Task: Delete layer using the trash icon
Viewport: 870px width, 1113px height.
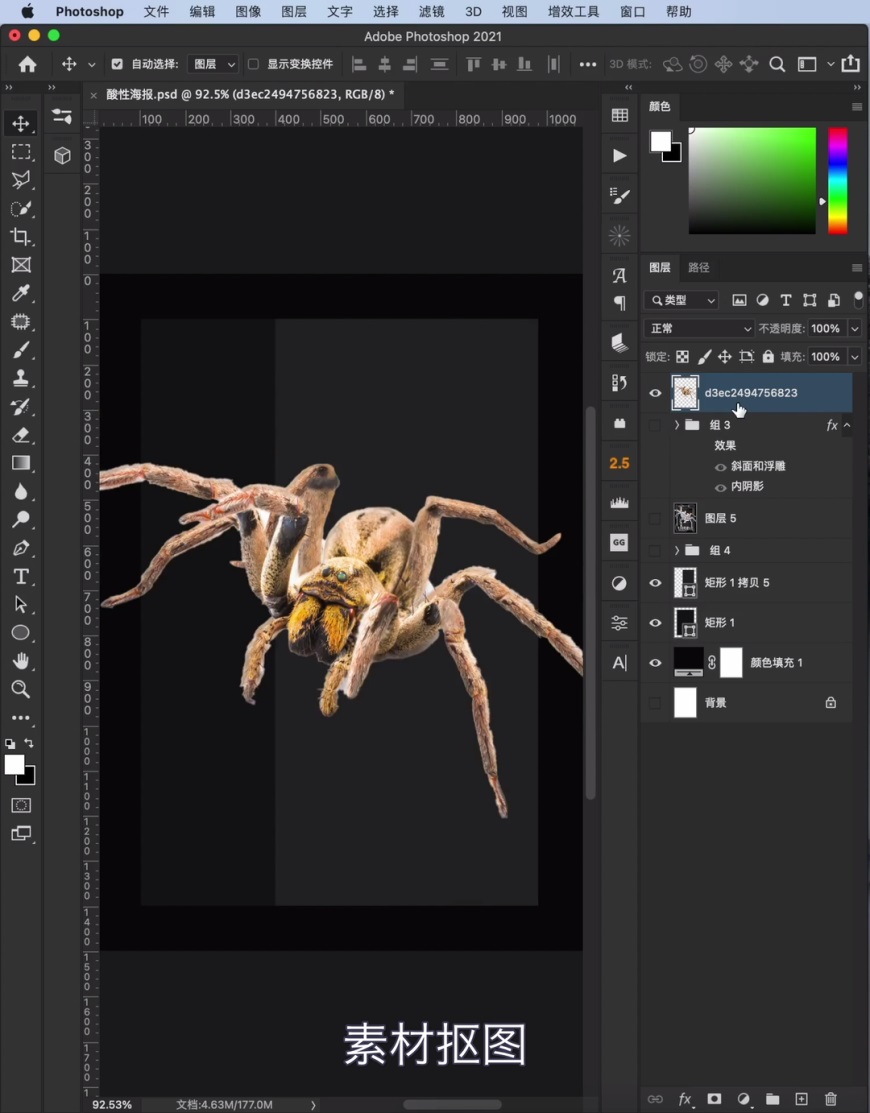Action: pyautogui.click(x=831, y=1099)
